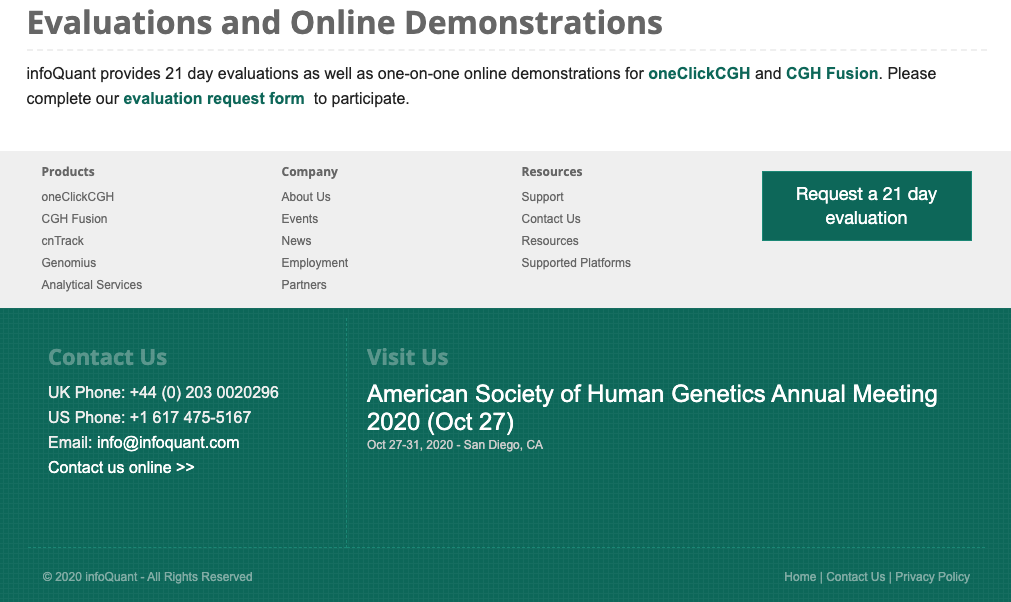View the Employment page link
Image resolution: width=1011 pixels, height=602 pixels.
click(314, 263)
